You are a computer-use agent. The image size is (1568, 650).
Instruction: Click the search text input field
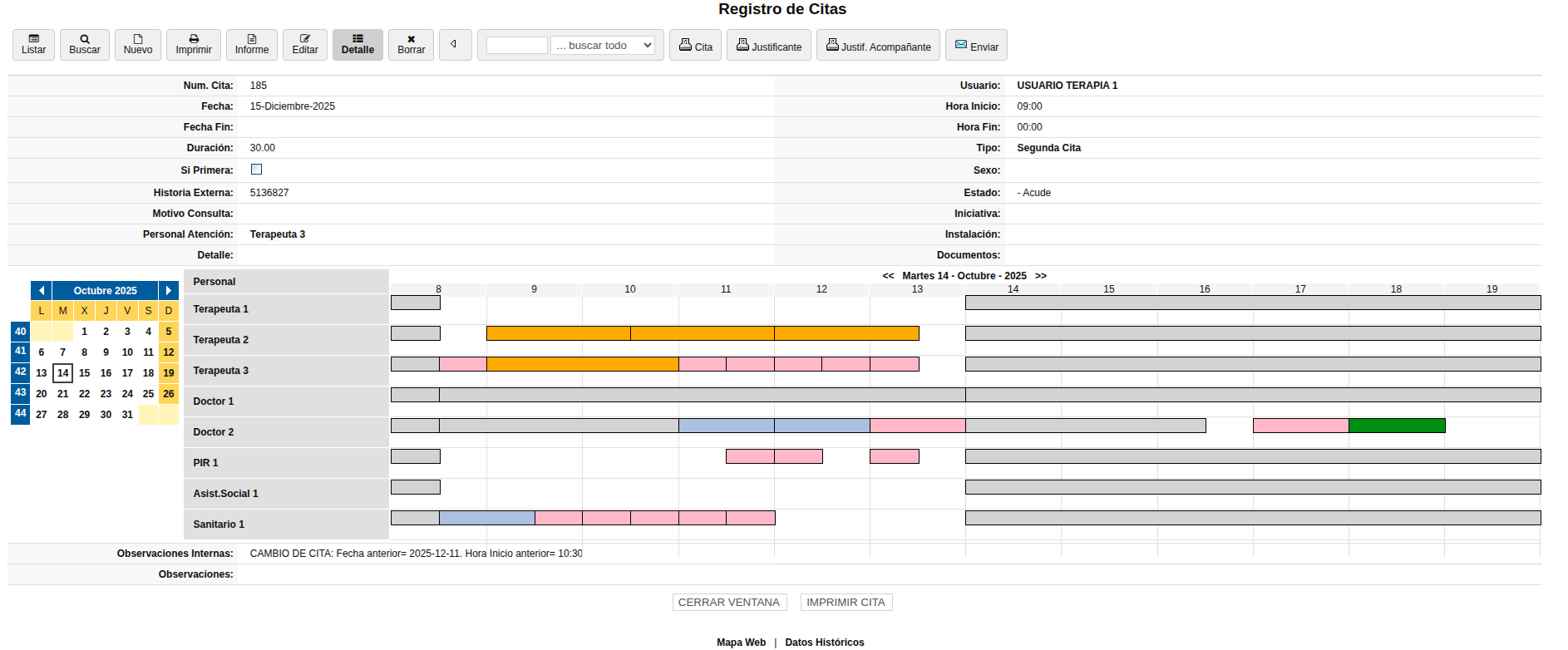516,46
